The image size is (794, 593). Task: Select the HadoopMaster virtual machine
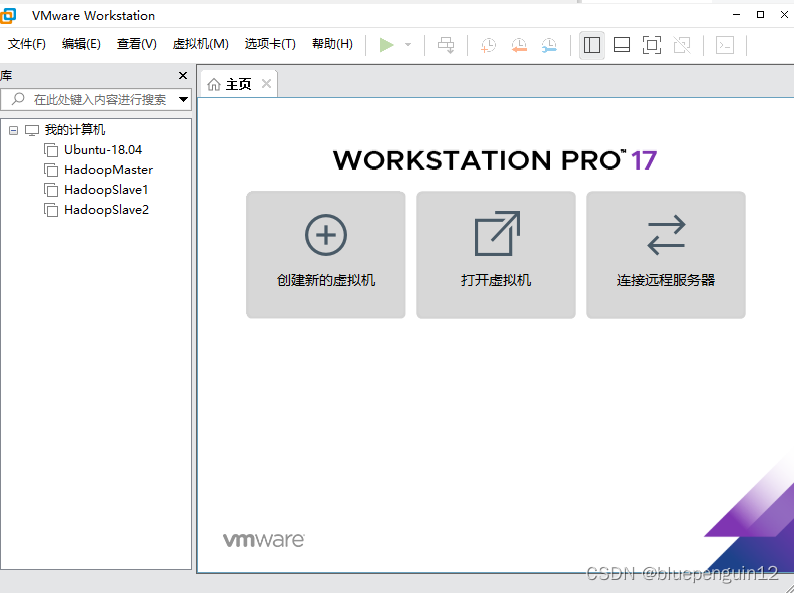pyautogui.click(x=108, y=170)
